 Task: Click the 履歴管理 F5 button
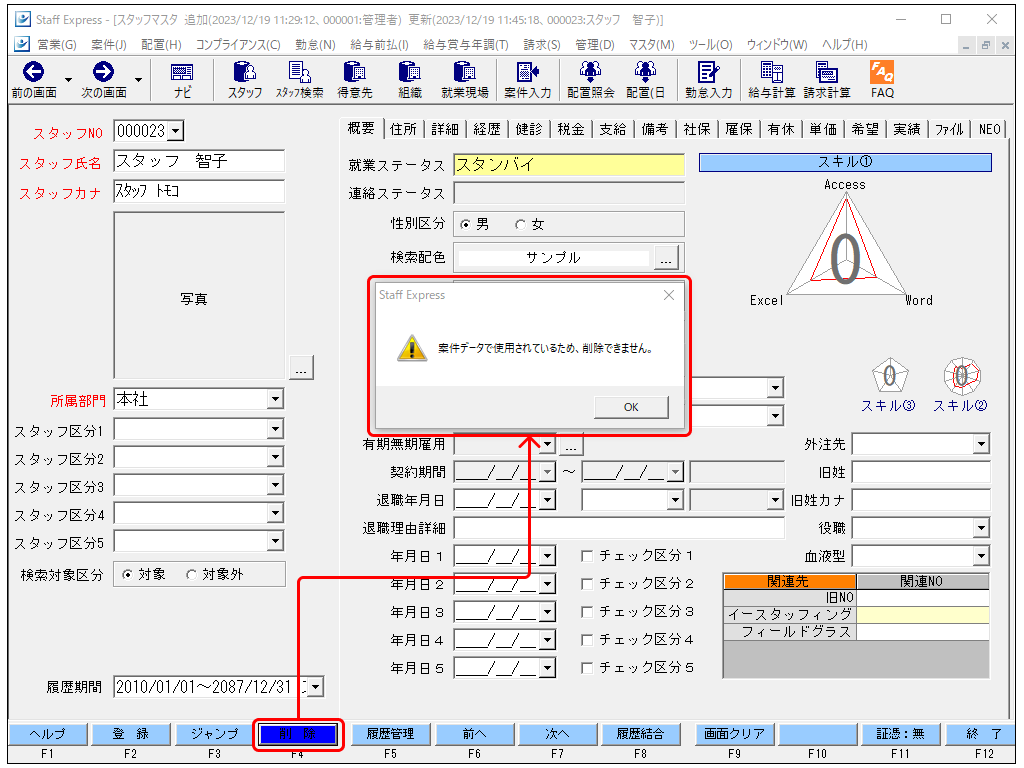[x=391, y=734]
